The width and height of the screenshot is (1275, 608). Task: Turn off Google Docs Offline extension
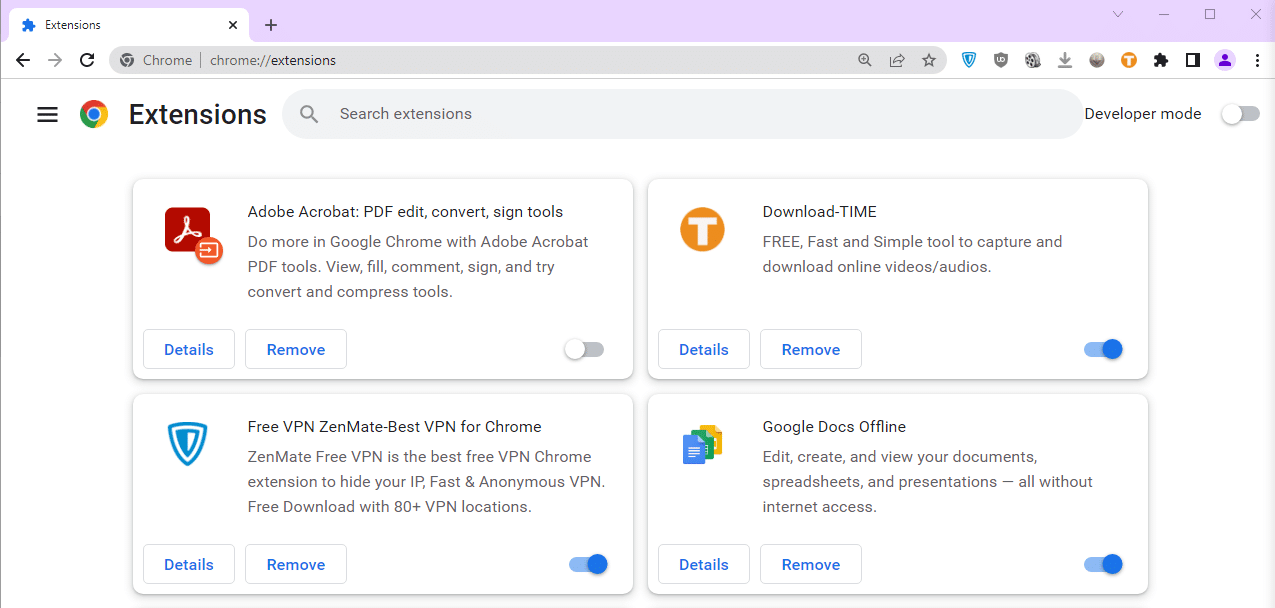pos(1102,564)
